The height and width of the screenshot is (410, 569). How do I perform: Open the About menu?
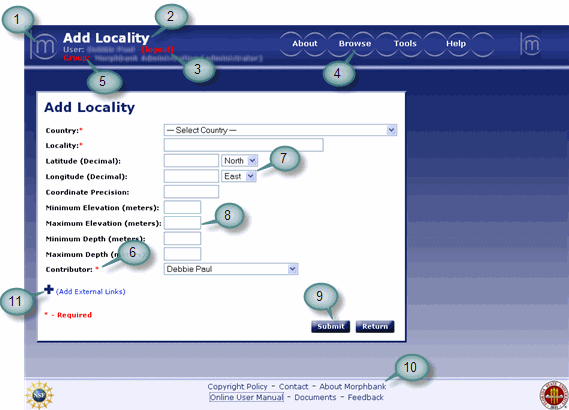pos(305,44)
